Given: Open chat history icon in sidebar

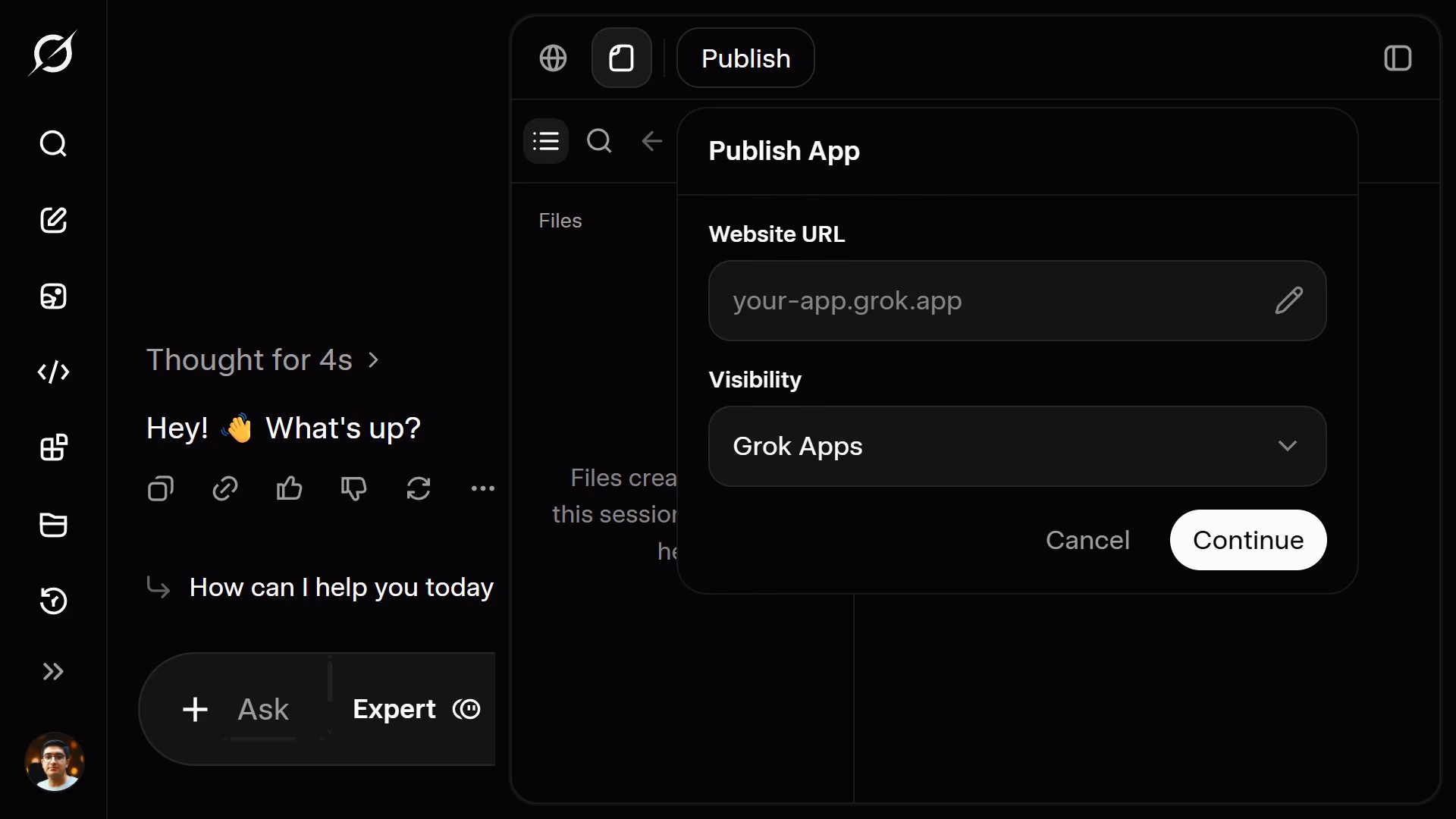Looking at the screenshot, I should (x=53, y=601).
